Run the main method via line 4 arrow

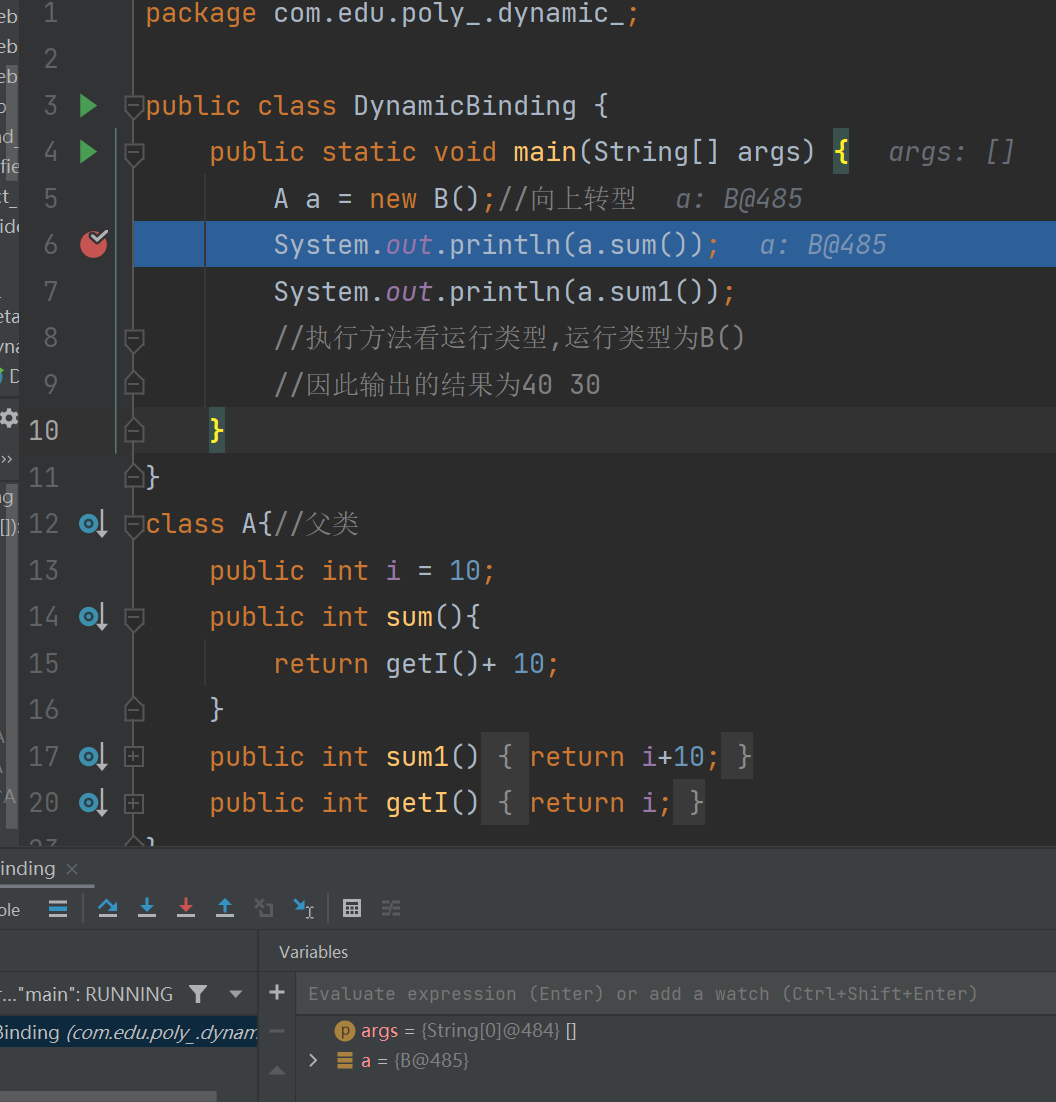click(88, 152)
